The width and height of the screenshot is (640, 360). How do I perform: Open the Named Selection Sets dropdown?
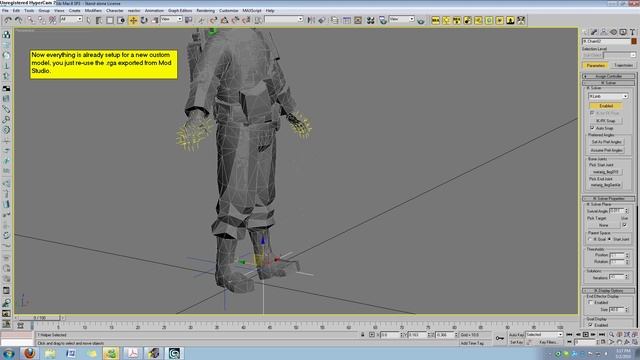click(284, 19)
